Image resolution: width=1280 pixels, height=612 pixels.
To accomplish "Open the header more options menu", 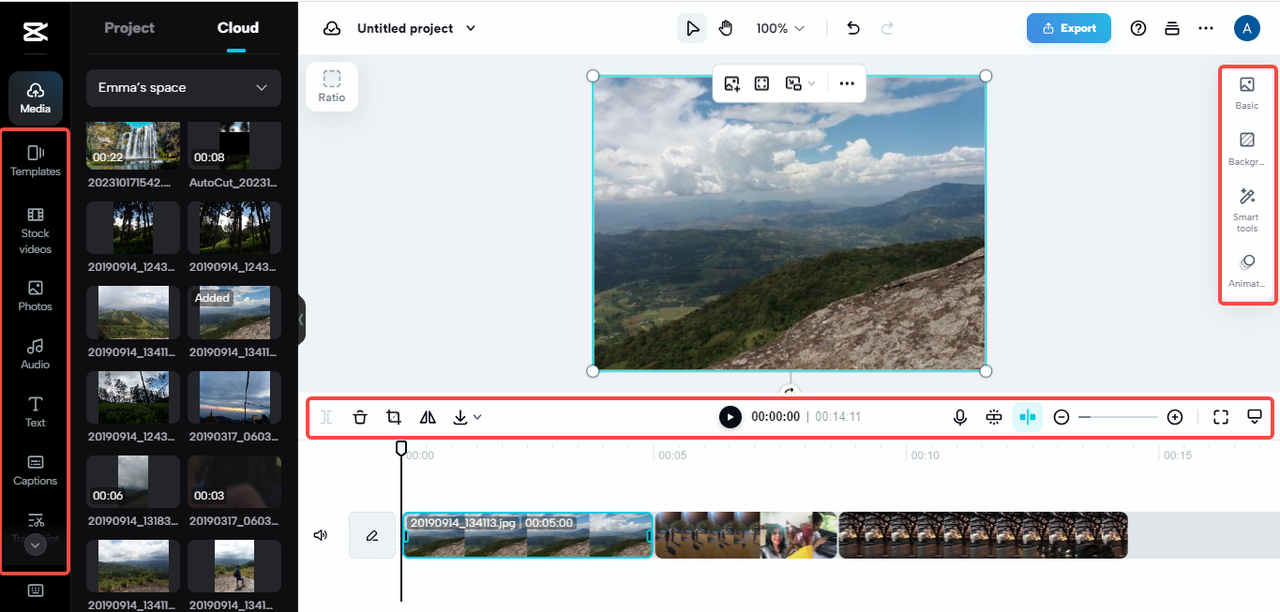I will 1206,28.
